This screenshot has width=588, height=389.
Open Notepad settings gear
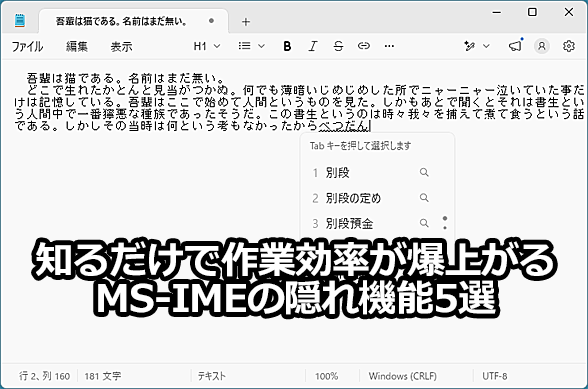pyautogui.click(x=568, y=46)
